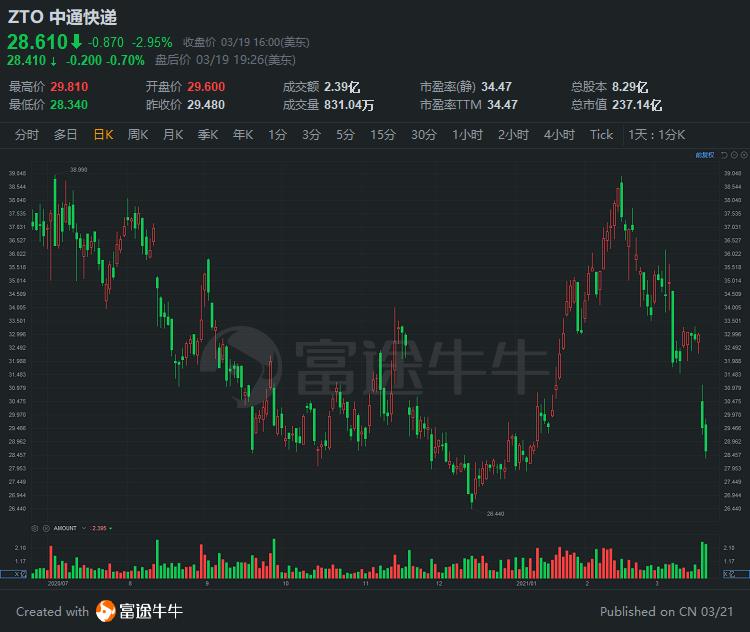Screen dimensions: 750x632
Task: Click the 2020/07 date axis label
Action: [x=58, y=584]
